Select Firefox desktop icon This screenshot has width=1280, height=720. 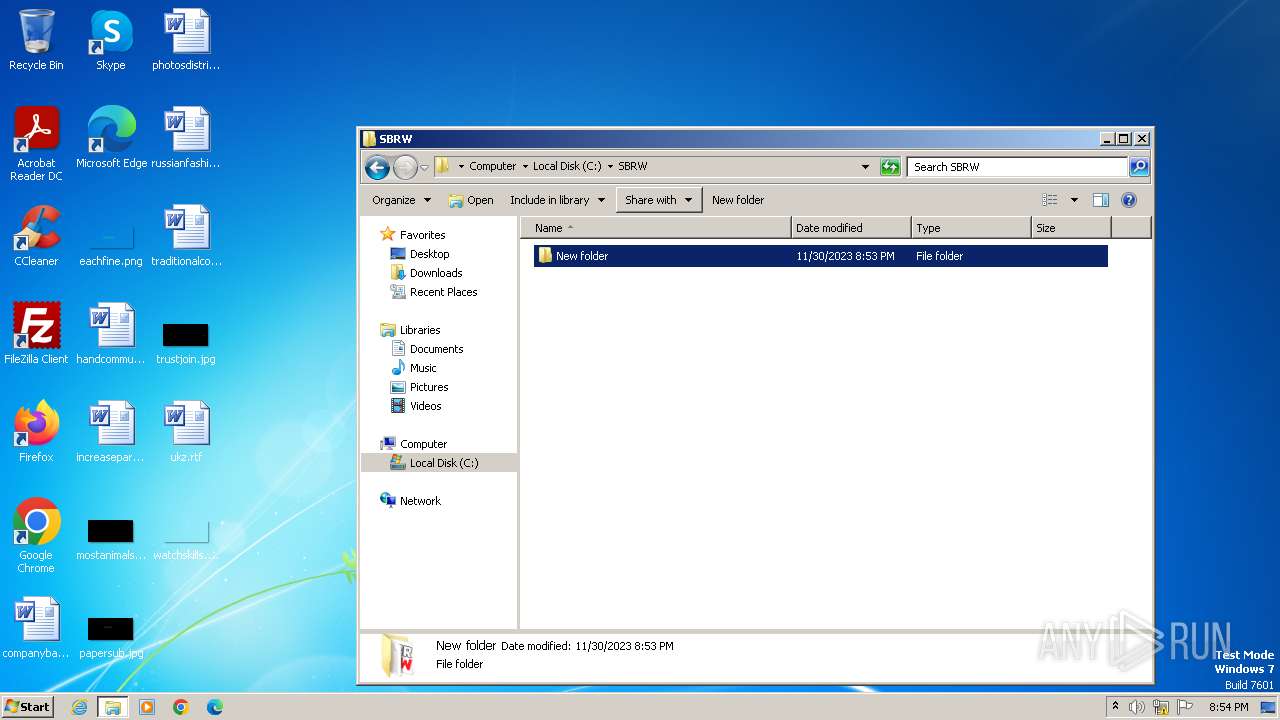point(36,432)
